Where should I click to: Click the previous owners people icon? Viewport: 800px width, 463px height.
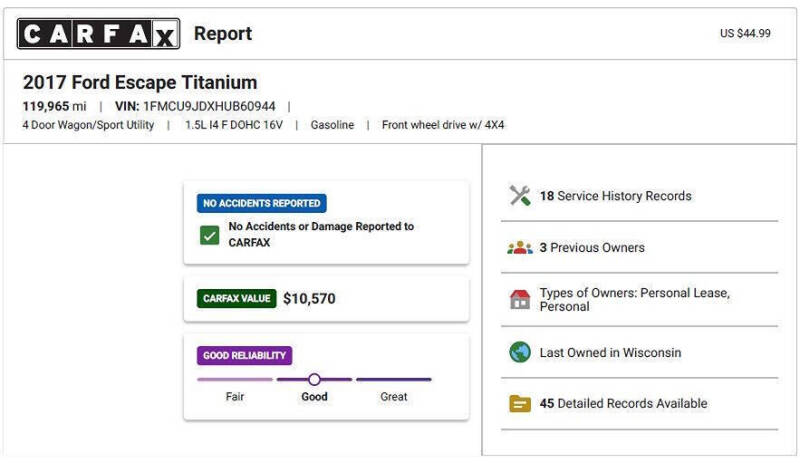click(x=520, y=248)
